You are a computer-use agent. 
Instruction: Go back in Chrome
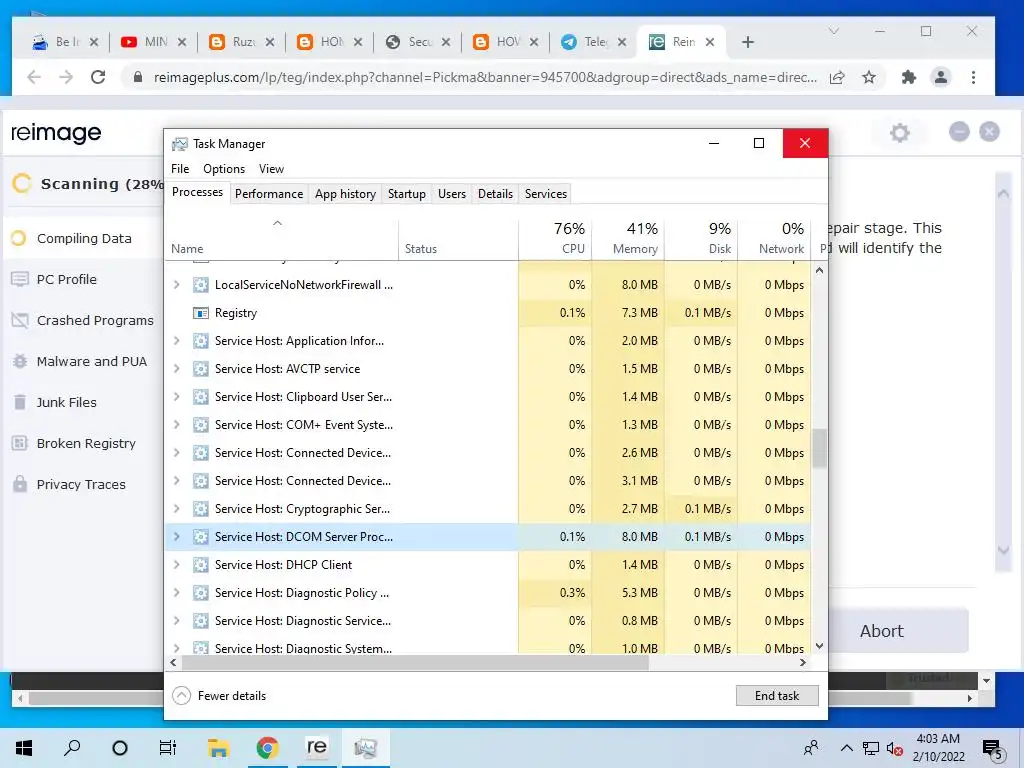34,77
